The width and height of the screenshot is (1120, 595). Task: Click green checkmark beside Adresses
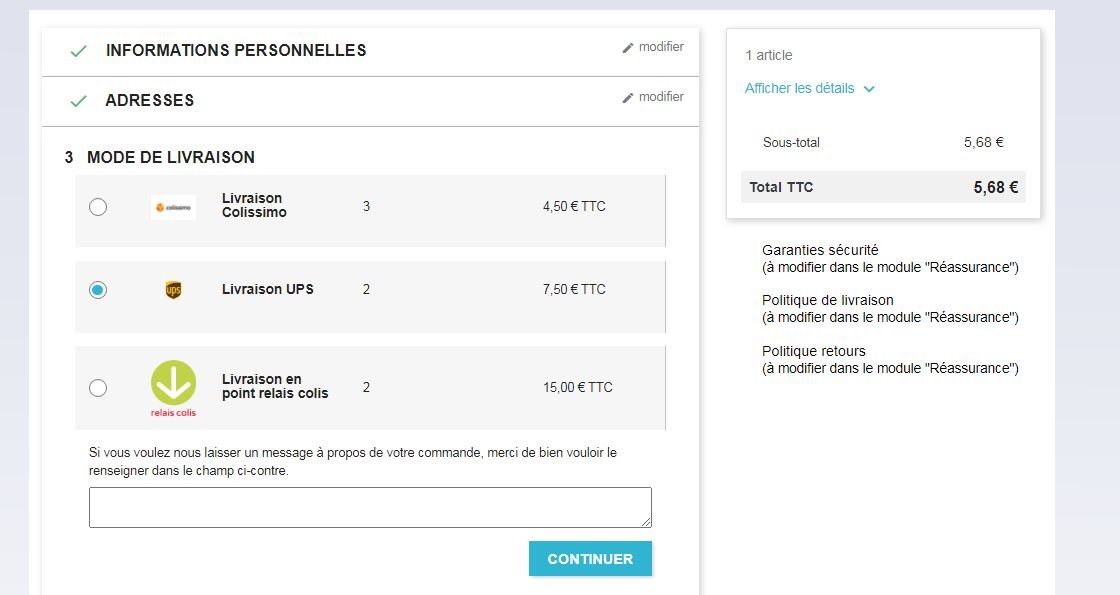click(x=79, y=101)
